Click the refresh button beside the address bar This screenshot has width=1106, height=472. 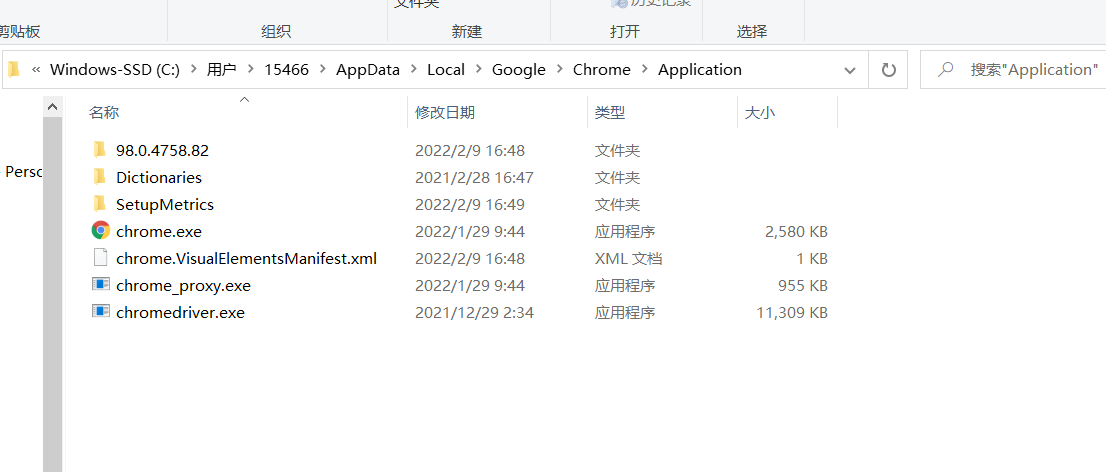pos(889,69)
